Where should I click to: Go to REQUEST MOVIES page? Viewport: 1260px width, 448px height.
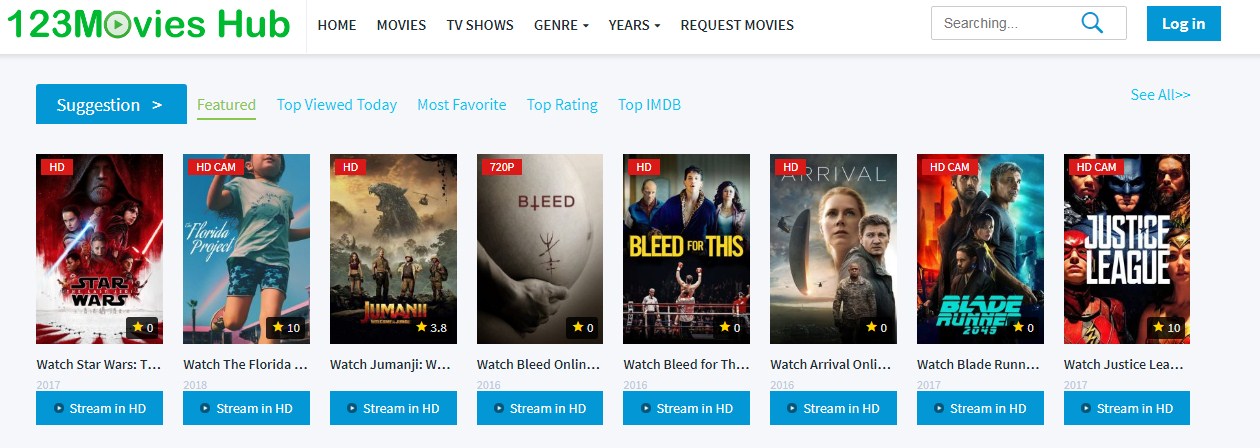tap(737, 25)
